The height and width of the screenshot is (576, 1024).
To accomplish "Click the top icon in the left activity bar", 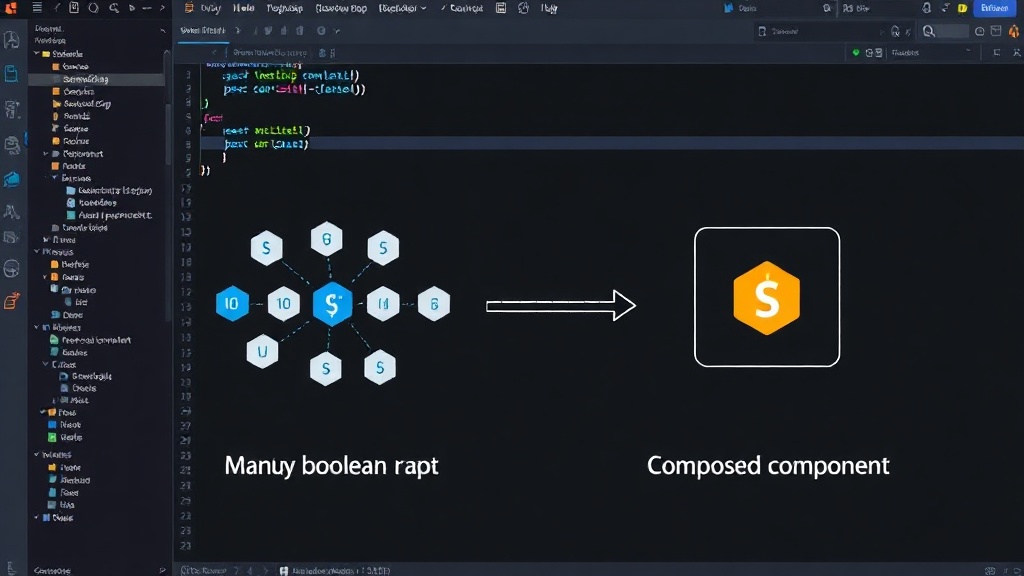I will (x=11, y=39).
